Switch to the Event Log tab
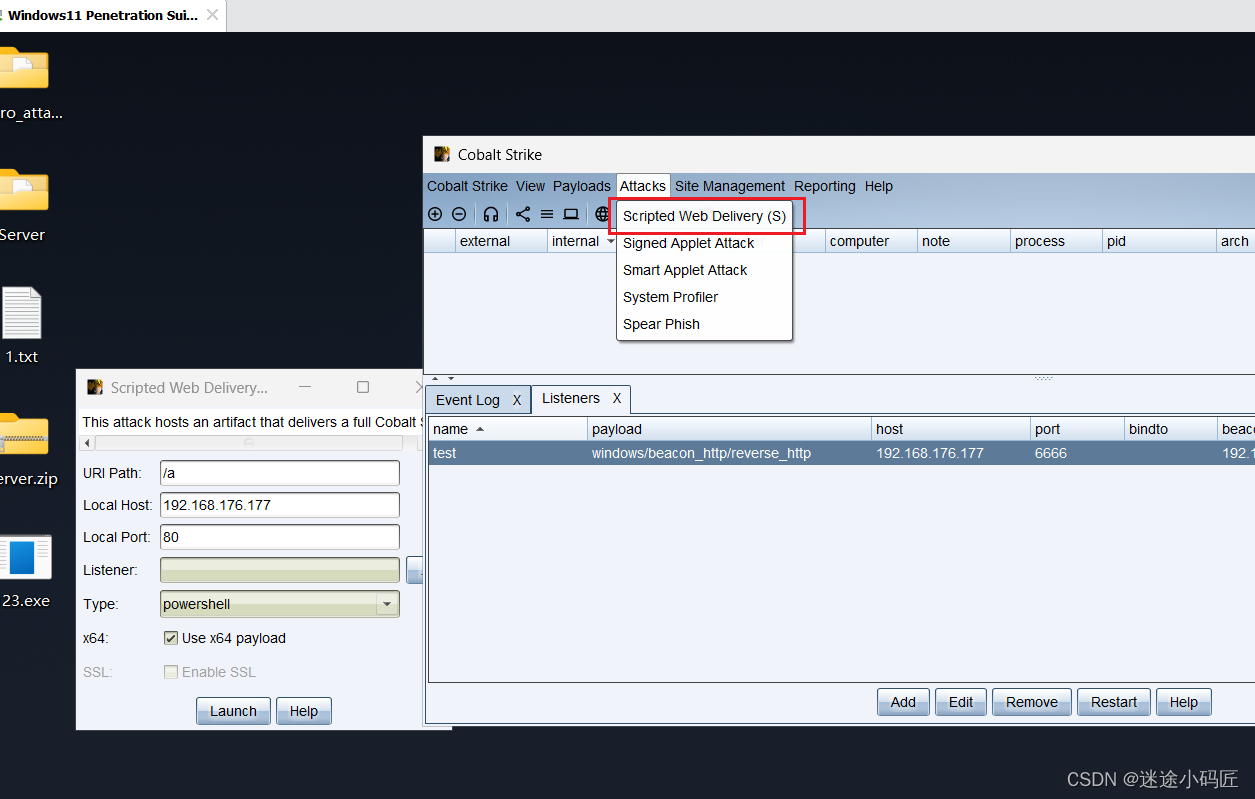Screen dimensions: 1255x799 467,399
